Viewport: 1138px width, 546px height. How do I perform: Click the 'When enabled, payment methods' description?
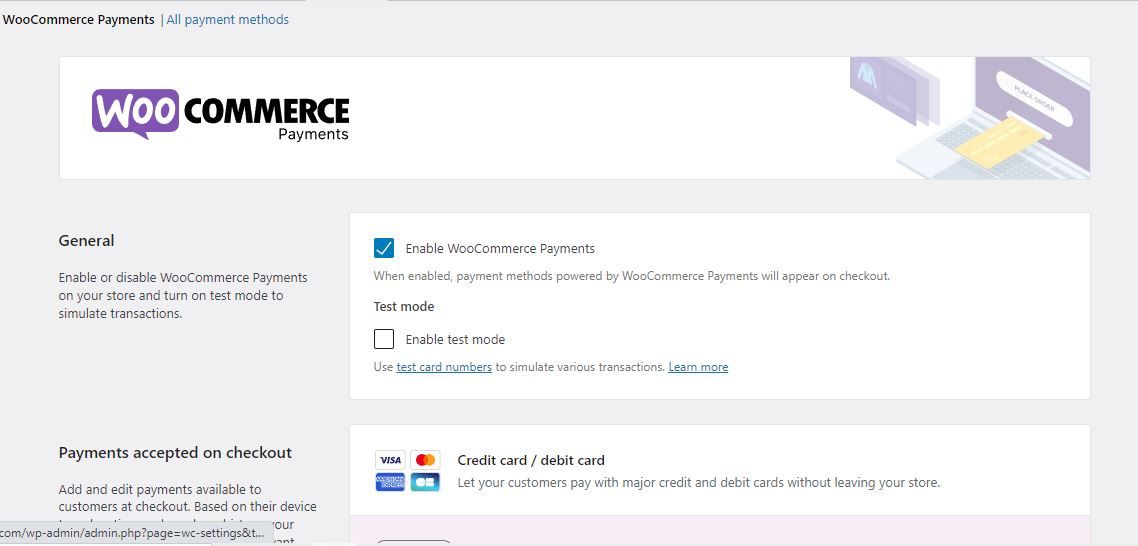coord(631,276)
